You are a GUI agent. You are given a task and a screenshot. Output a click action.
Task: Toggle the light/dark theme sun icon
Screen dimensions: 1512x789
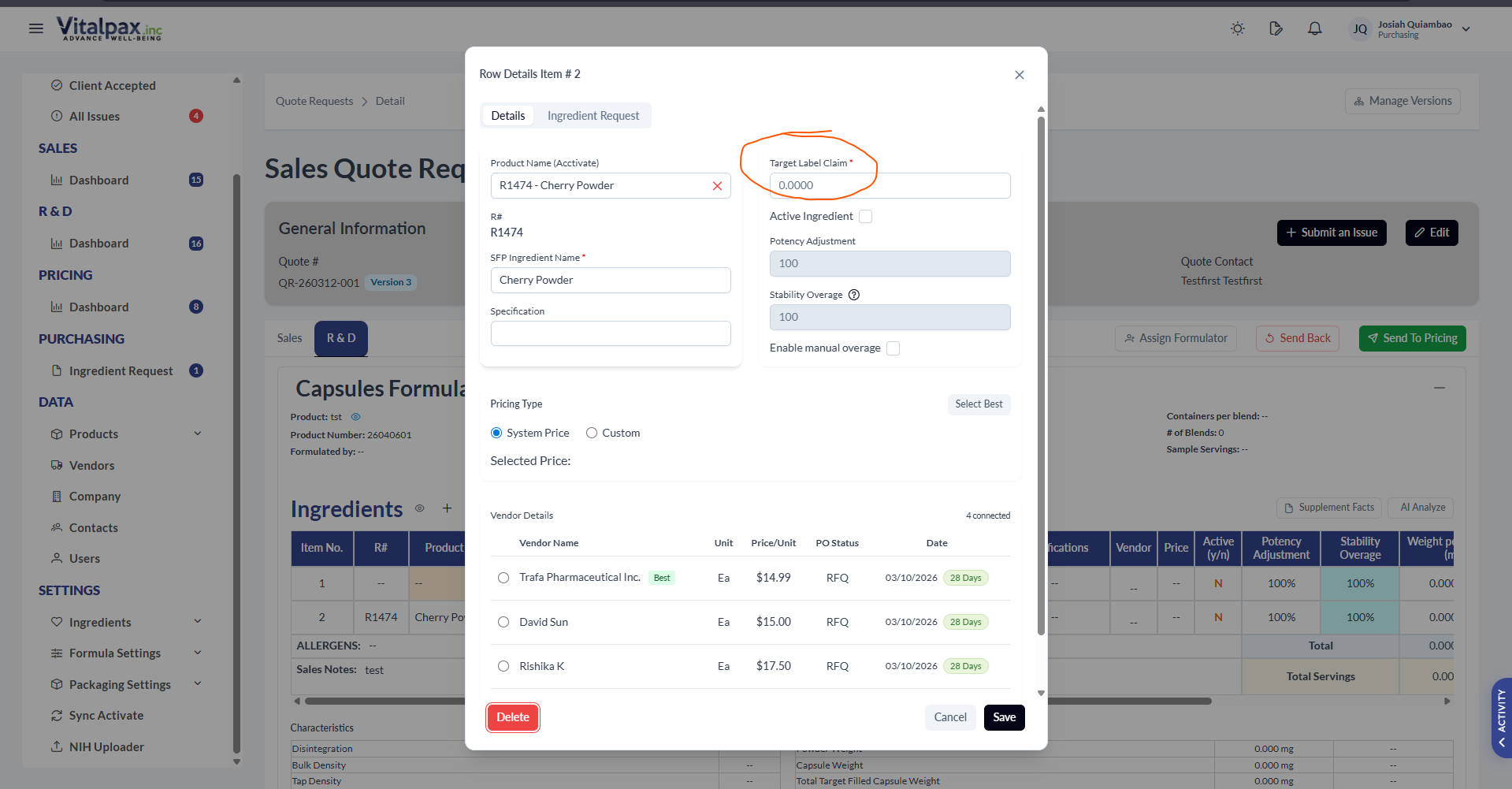1237,28
